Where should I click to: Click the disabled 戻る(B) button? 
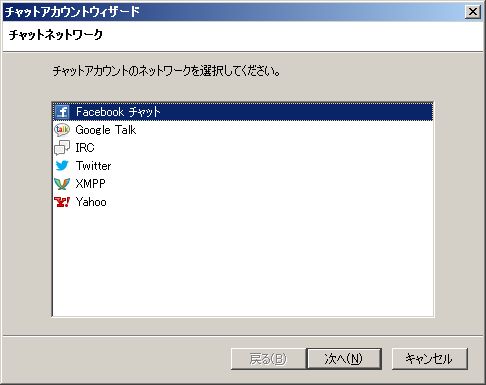268,359
